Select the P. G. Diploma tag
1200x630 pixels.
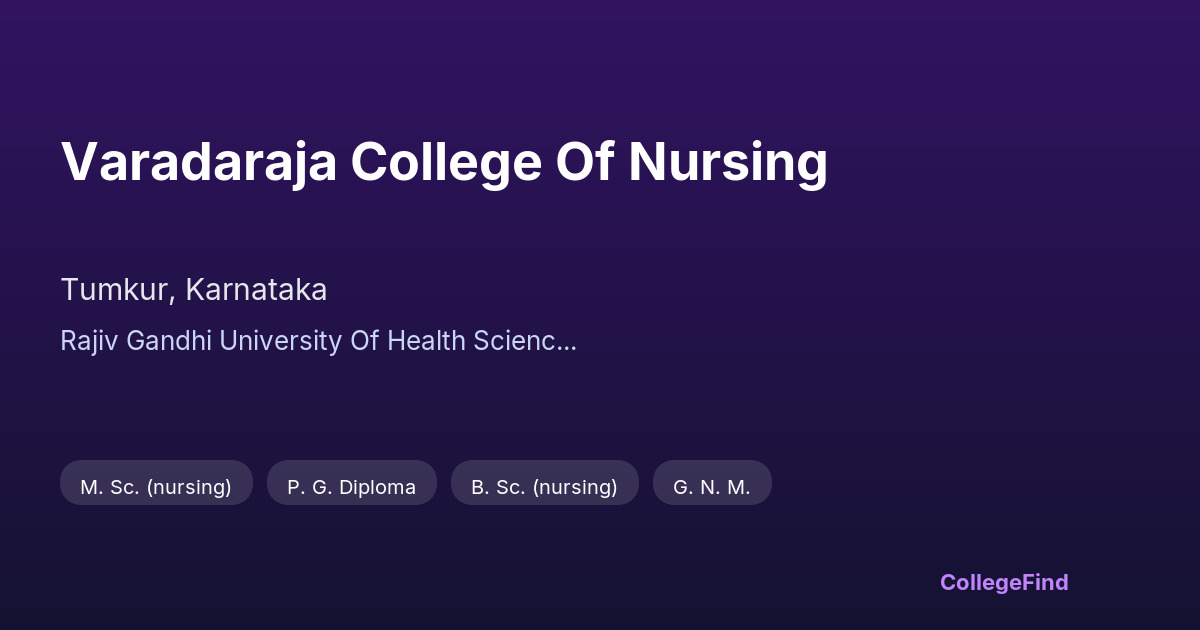pyautogui.click(x=351, y=487)
